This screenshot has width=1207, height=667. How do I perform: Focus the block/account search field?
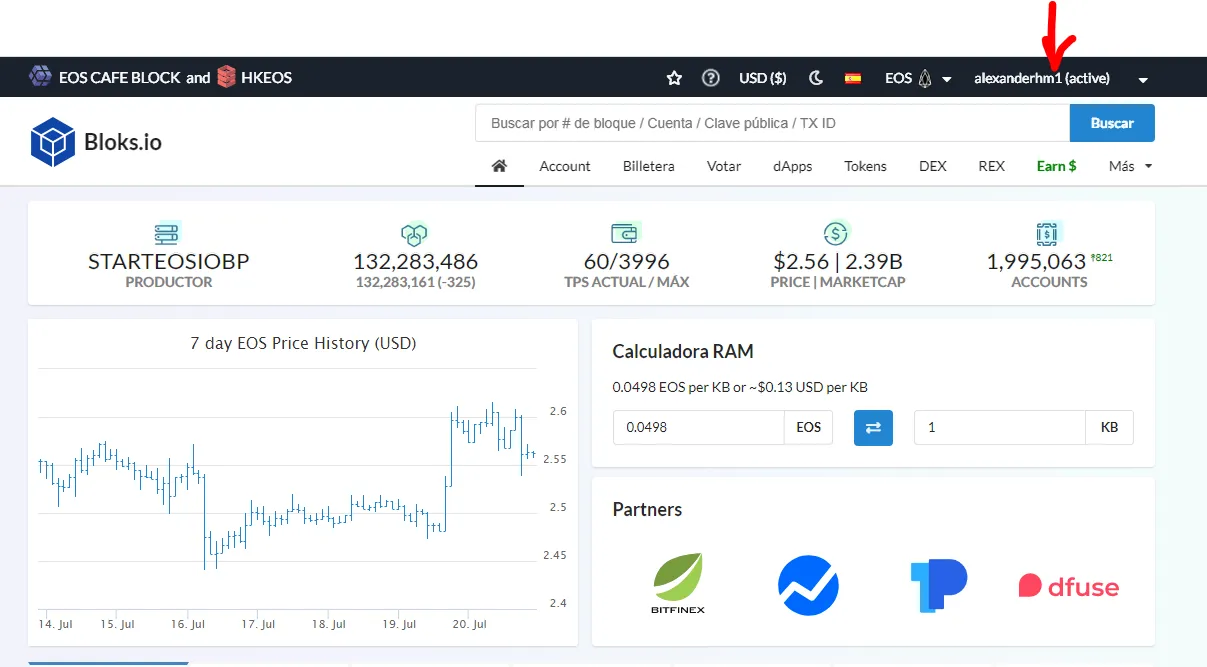tap(772, 123)
